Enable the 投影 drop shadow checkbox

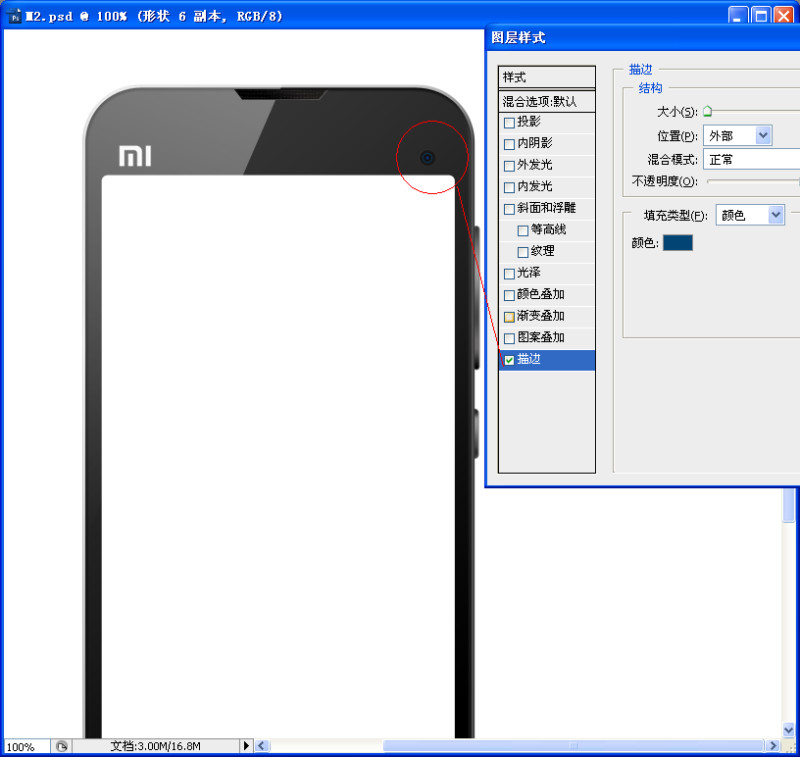click(509, 123)
